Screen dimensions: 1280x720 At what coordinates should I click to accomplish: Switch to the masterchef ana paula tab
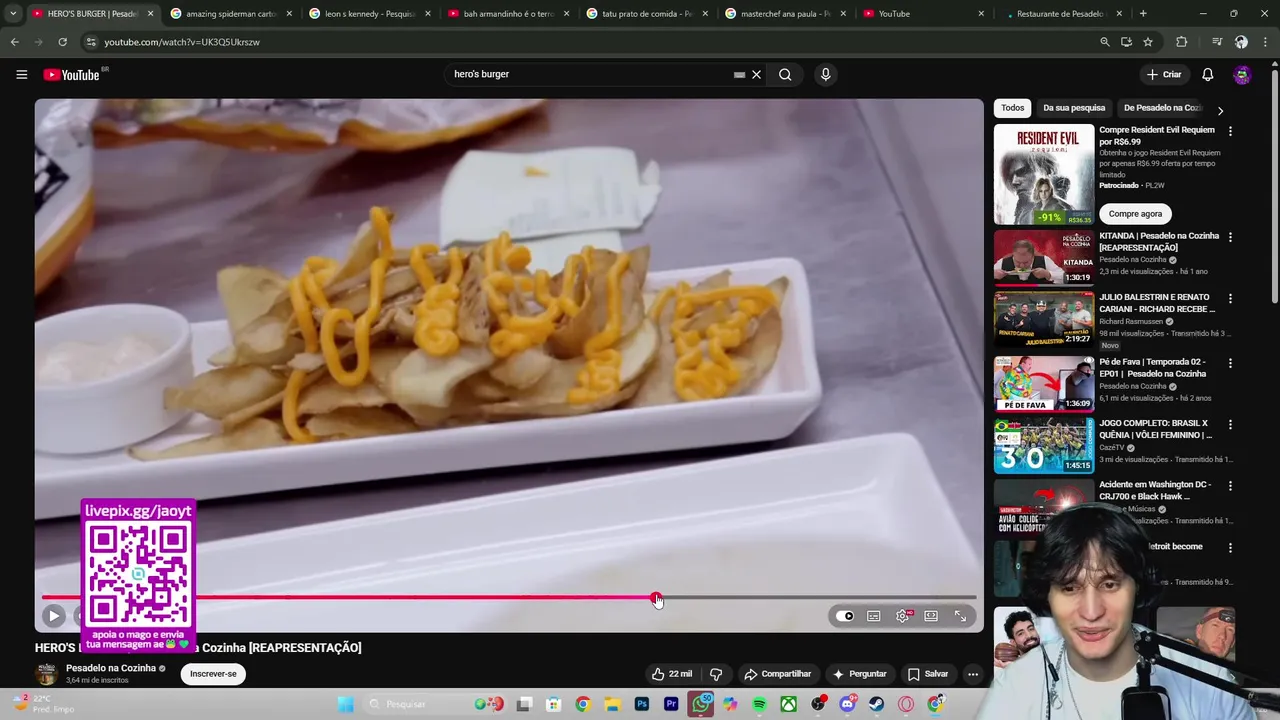tap(784, 14)
